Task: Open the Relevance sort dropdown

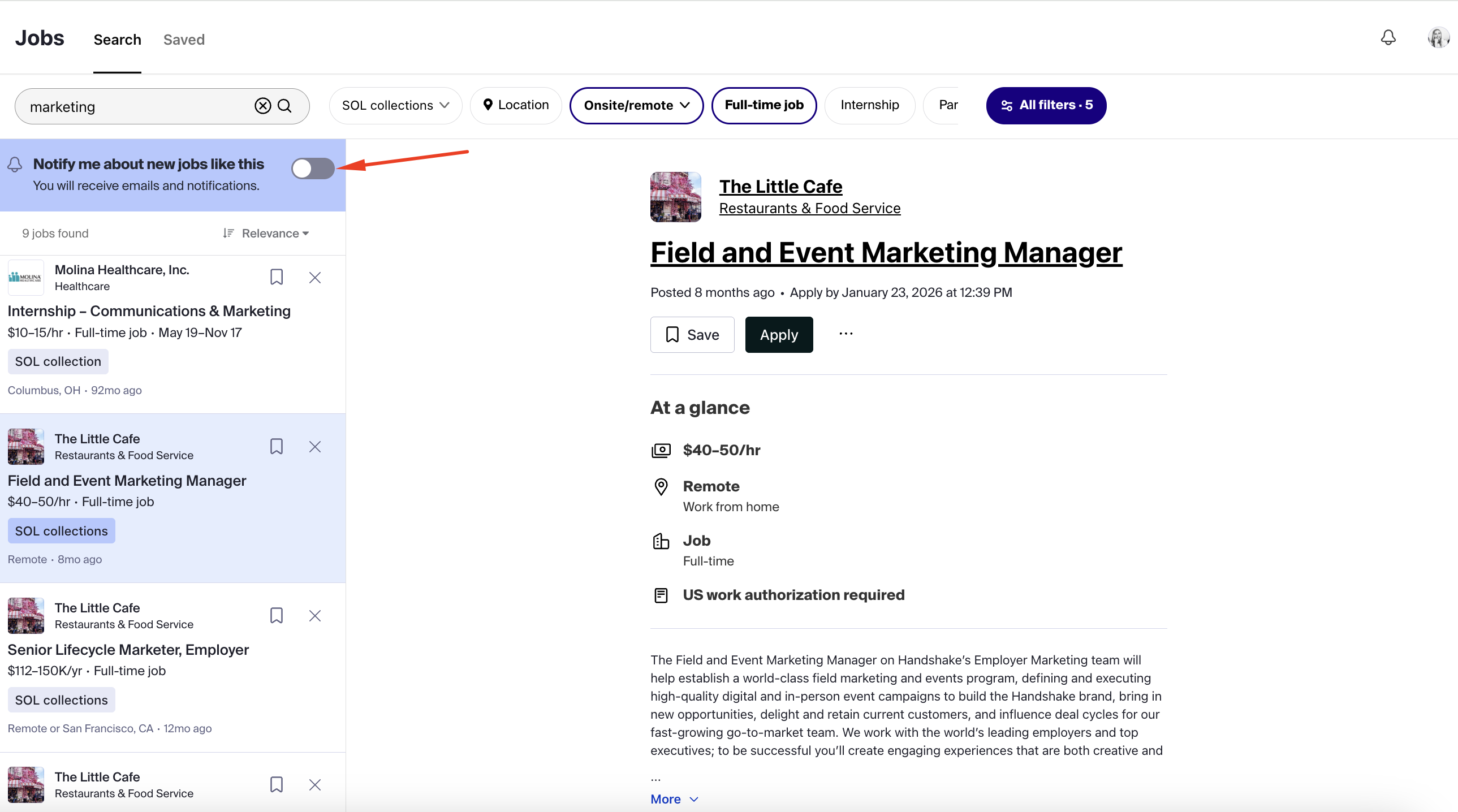Action: [x=266, y=234]
